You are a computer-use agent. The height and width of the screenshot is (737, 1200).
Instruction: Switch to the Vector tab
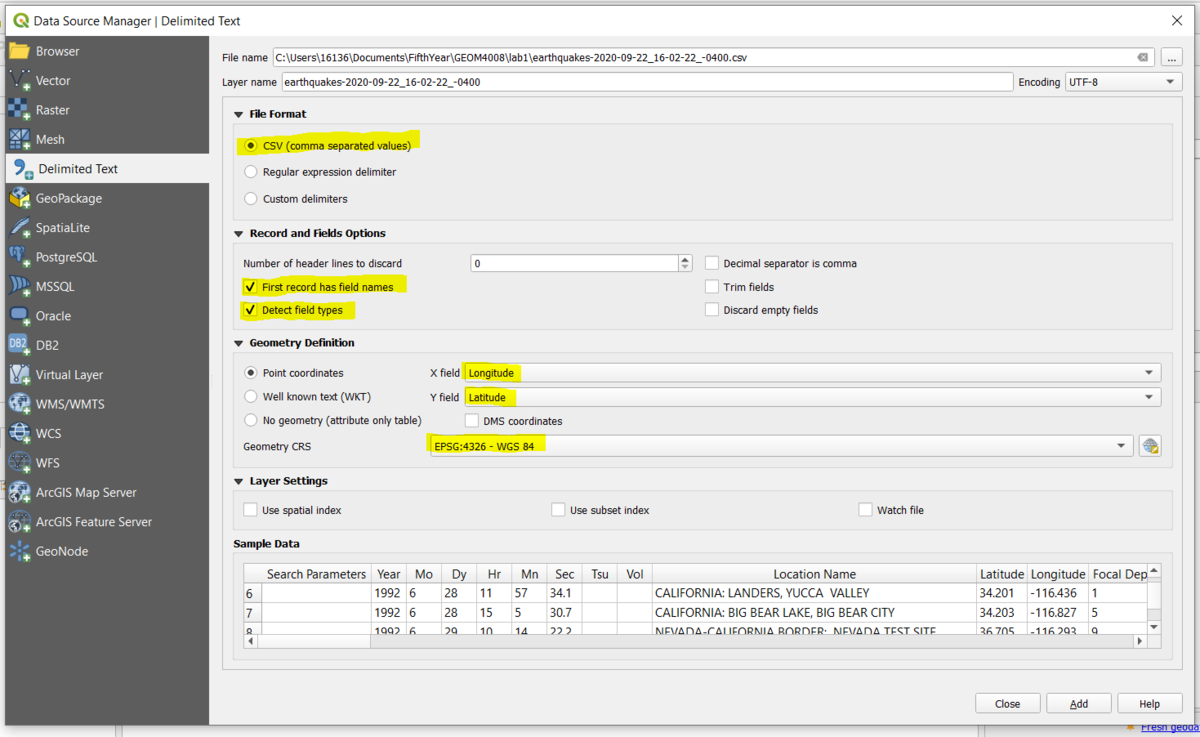pos(53,81)
